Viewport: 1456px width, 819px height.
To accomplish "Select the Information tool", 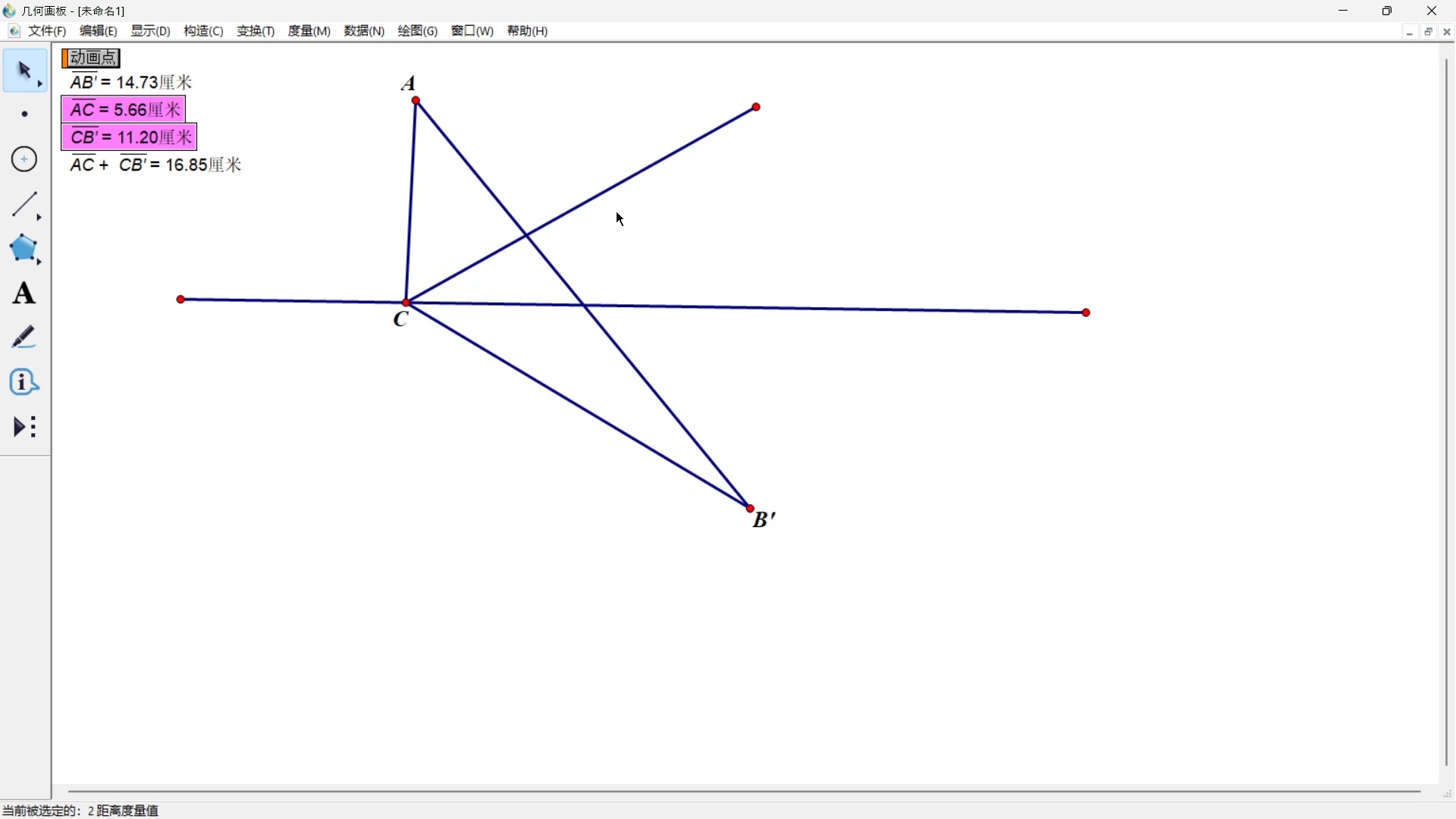I will (25, 382).
